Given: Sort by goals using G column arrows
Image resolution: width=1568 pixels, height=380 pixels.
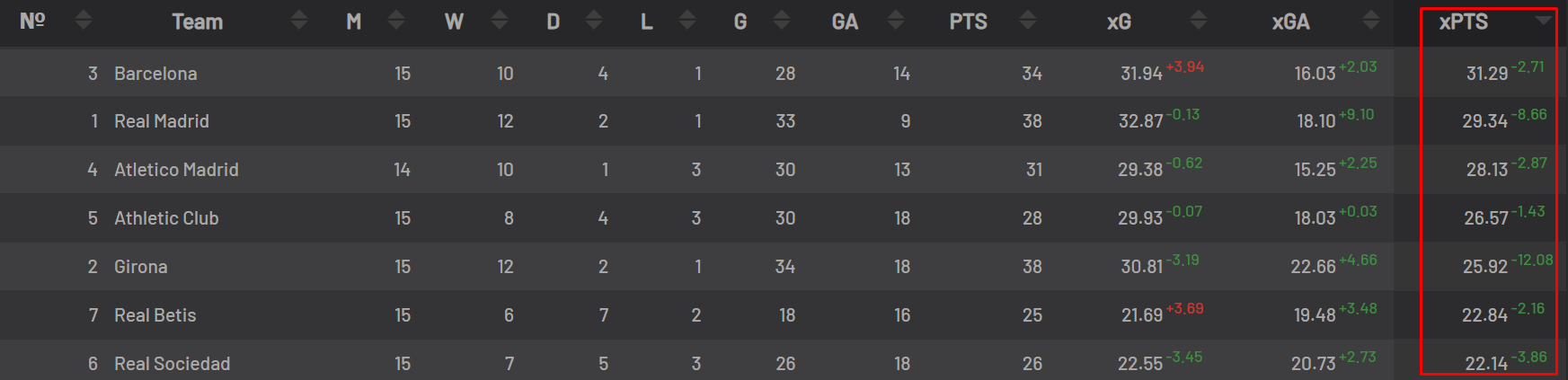Looking at the screenshot, I should pyautogui.click(x=782, y=20).
